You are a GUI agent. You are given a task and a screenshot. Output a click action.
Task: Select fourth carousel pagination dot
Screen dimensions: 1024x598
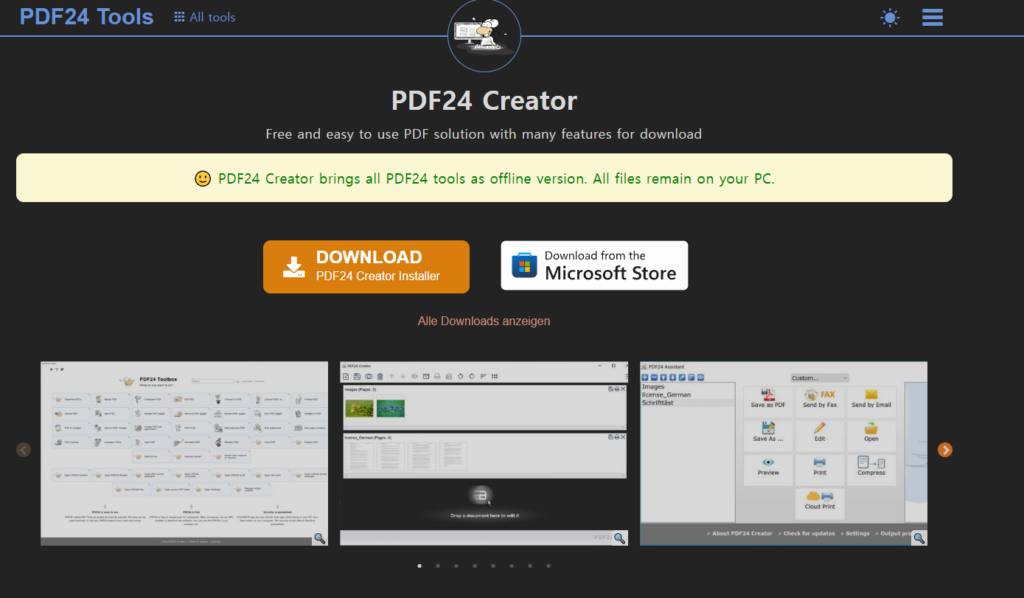(475, 566)
